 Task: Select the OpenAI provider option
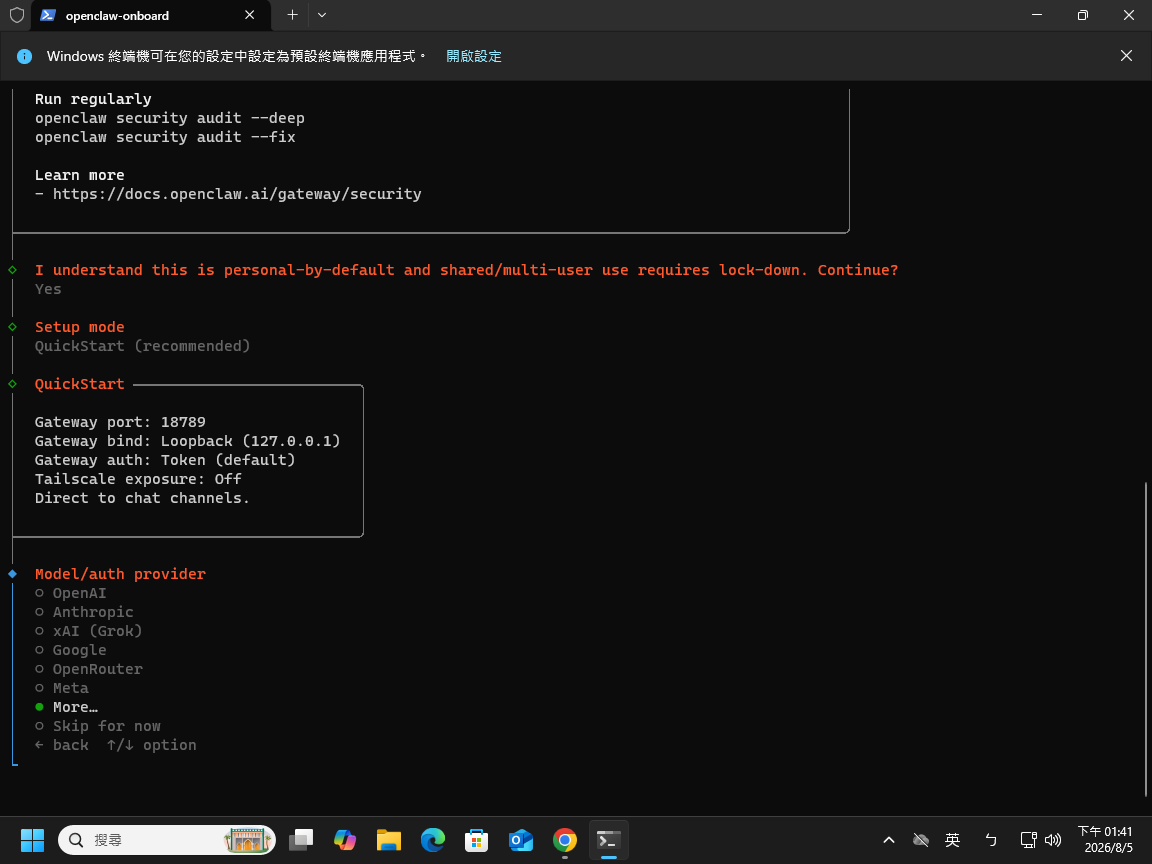click(71, 593)
